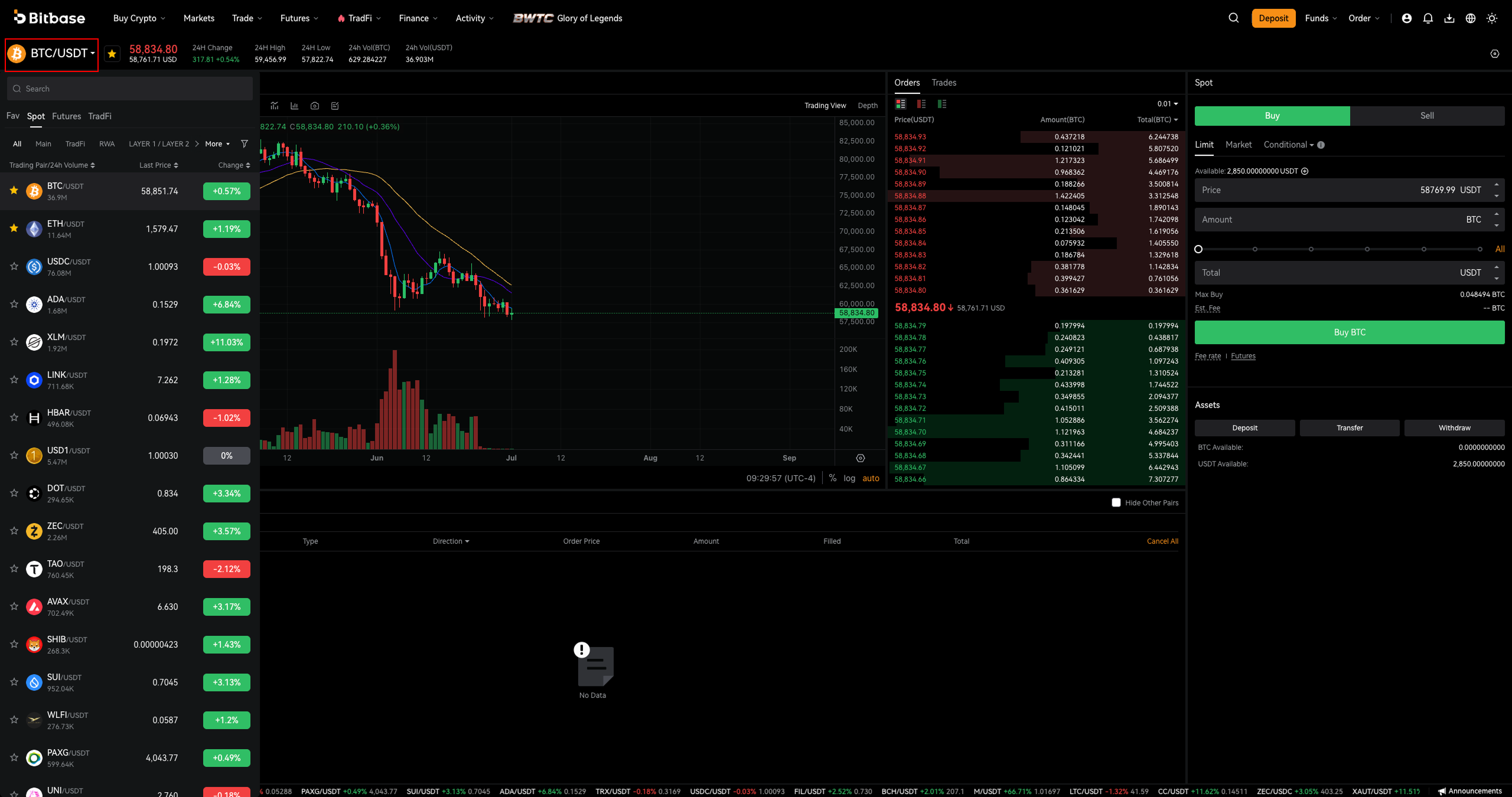Focus the pair Search field

pyautogui.click(x=130, y=89)
